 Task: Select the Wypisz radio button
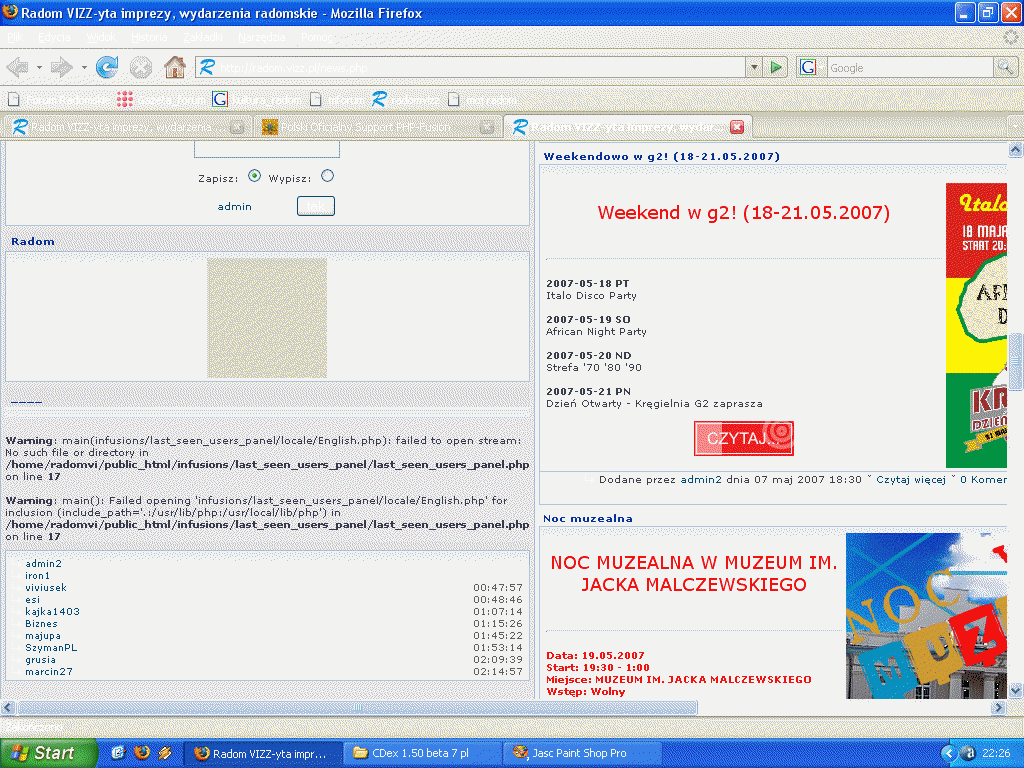point(327,176)
